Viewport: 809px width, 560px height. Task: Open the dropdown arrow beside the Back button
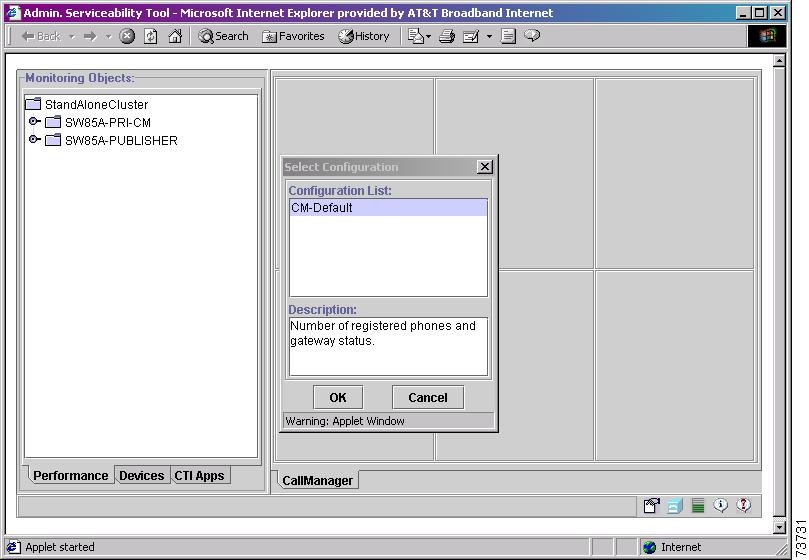click(72, 37)
